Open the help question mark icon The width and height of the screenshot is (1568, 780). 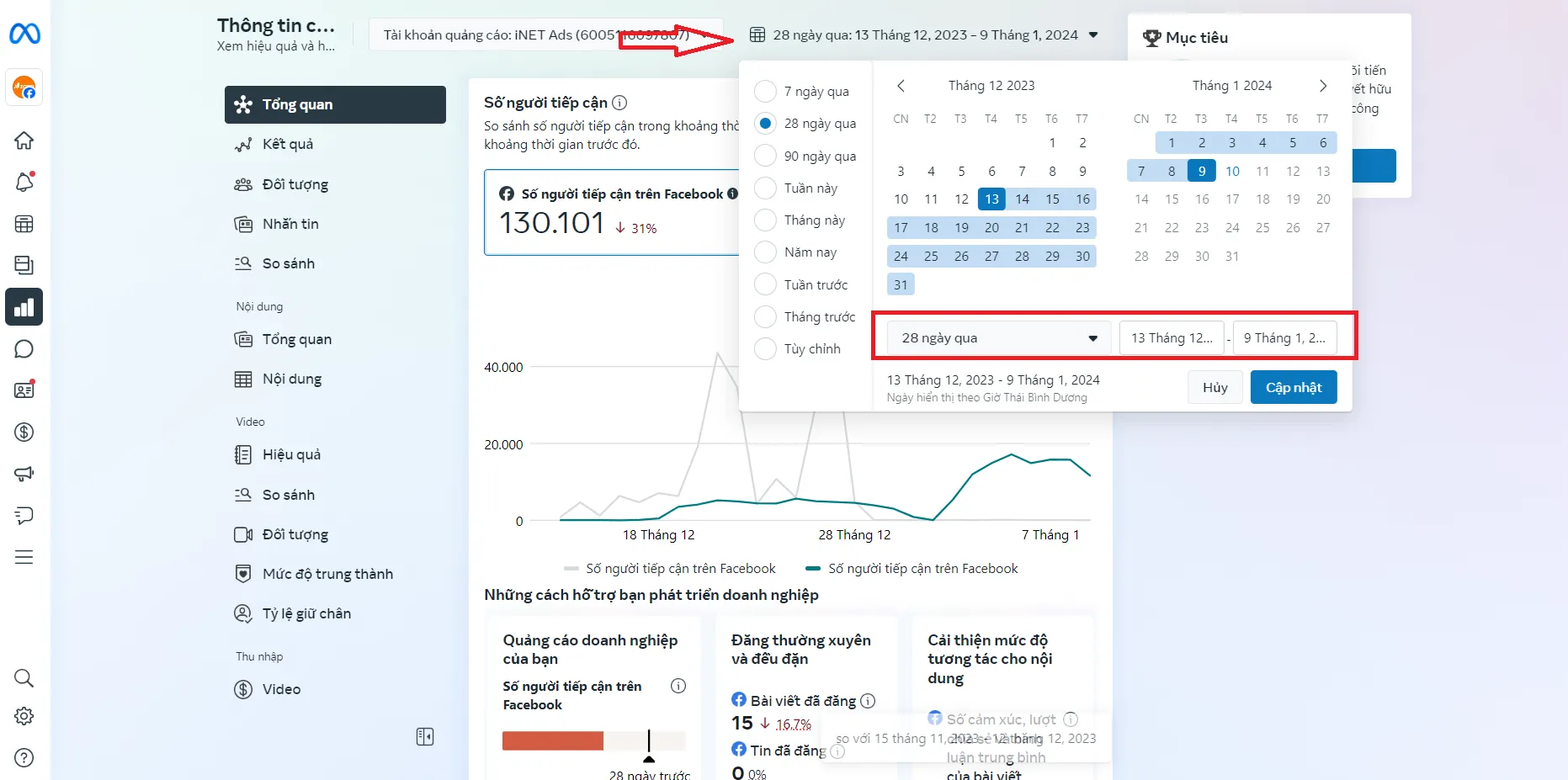[24, 757]
